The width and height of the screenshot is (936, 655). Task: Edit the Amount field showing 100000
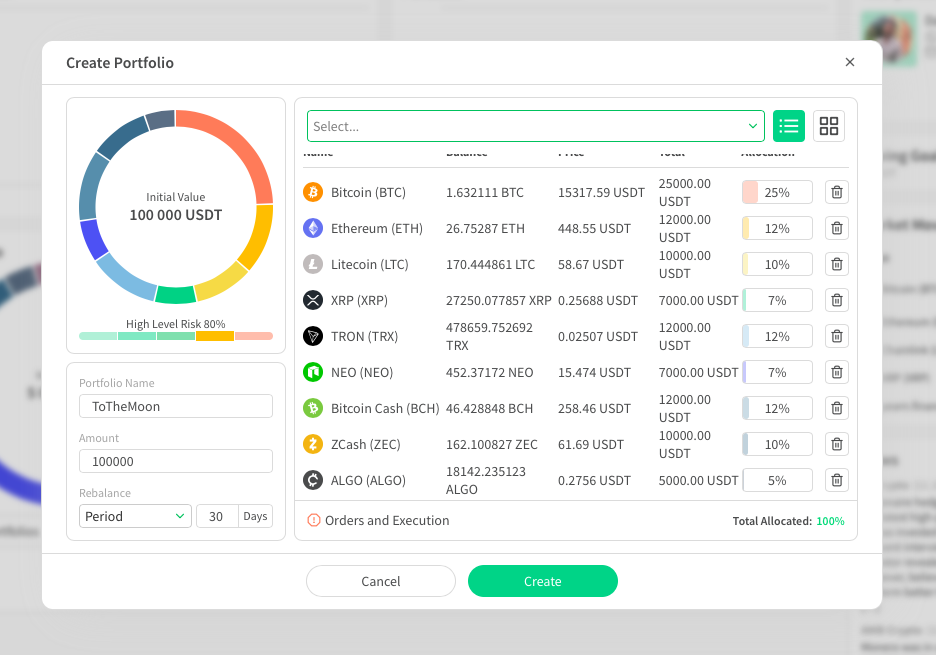[176, 461]
